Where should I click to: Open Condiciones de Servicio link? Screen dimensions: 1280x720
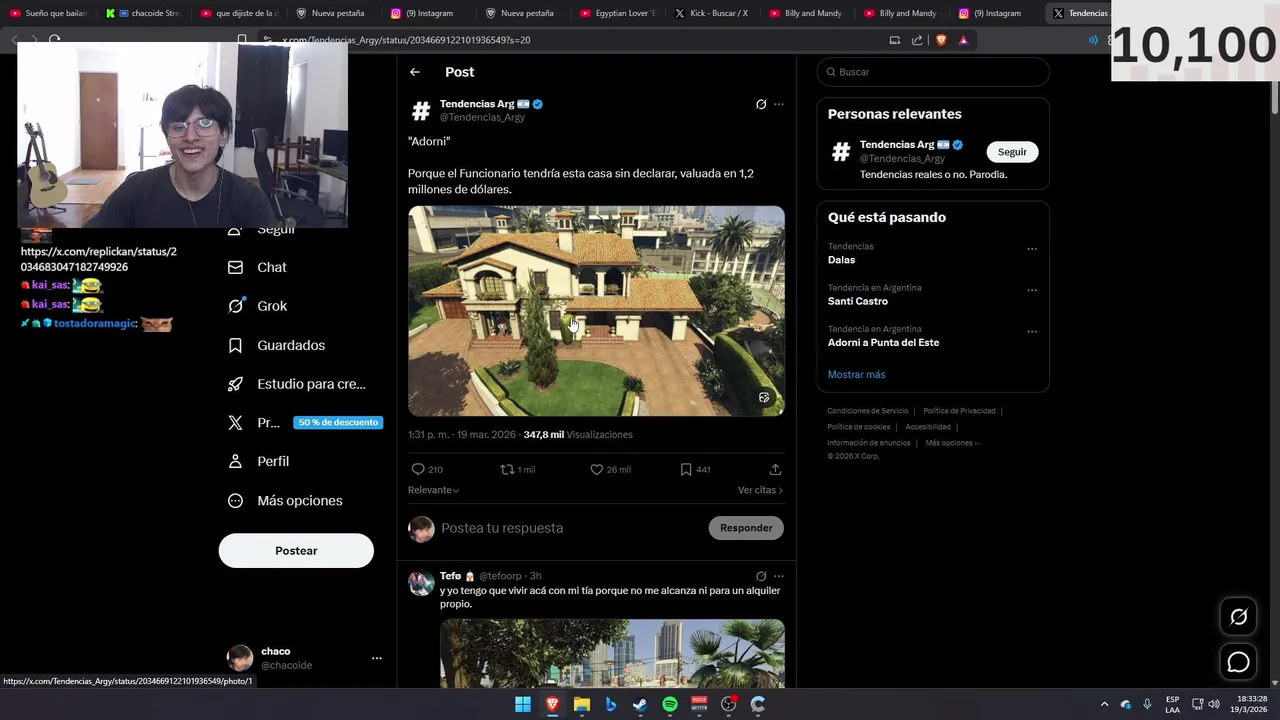pos(867,411)
